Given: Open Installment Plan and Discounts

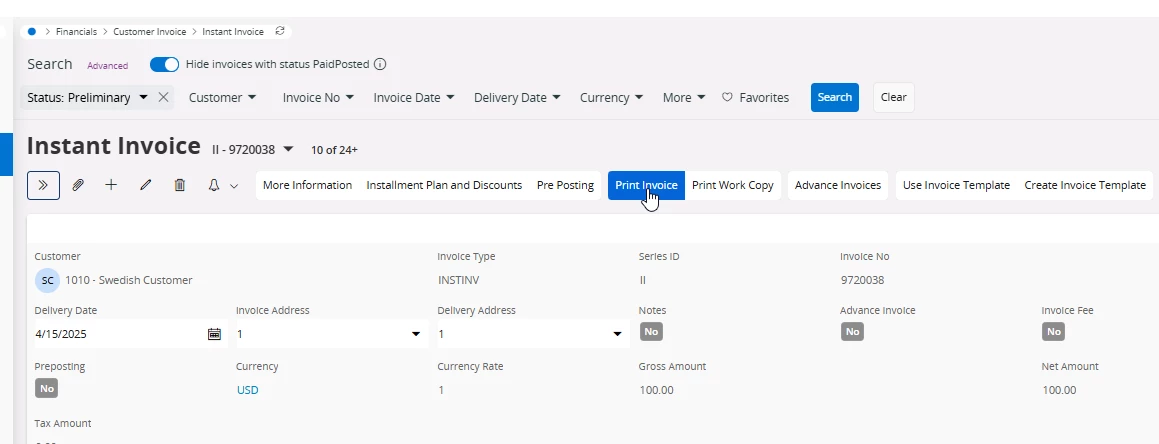Looking at the screenshot, I should click(x=444, y=185).
